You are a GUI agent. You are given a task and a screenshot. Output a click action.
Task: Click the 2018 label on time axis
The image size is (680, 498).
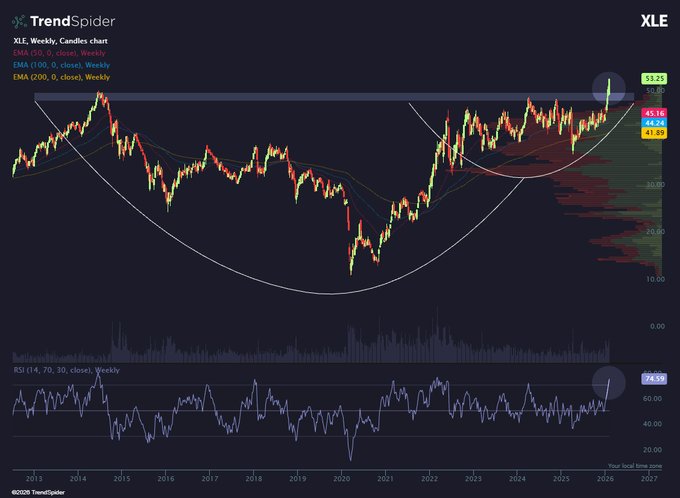[254, 478]
